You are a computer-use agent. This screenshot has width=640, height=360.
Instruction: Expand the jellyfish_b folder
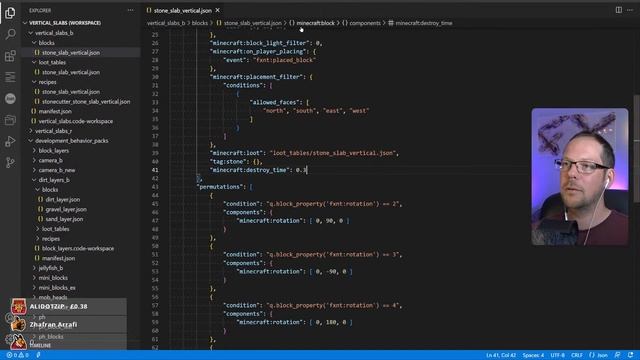(51, 268)
